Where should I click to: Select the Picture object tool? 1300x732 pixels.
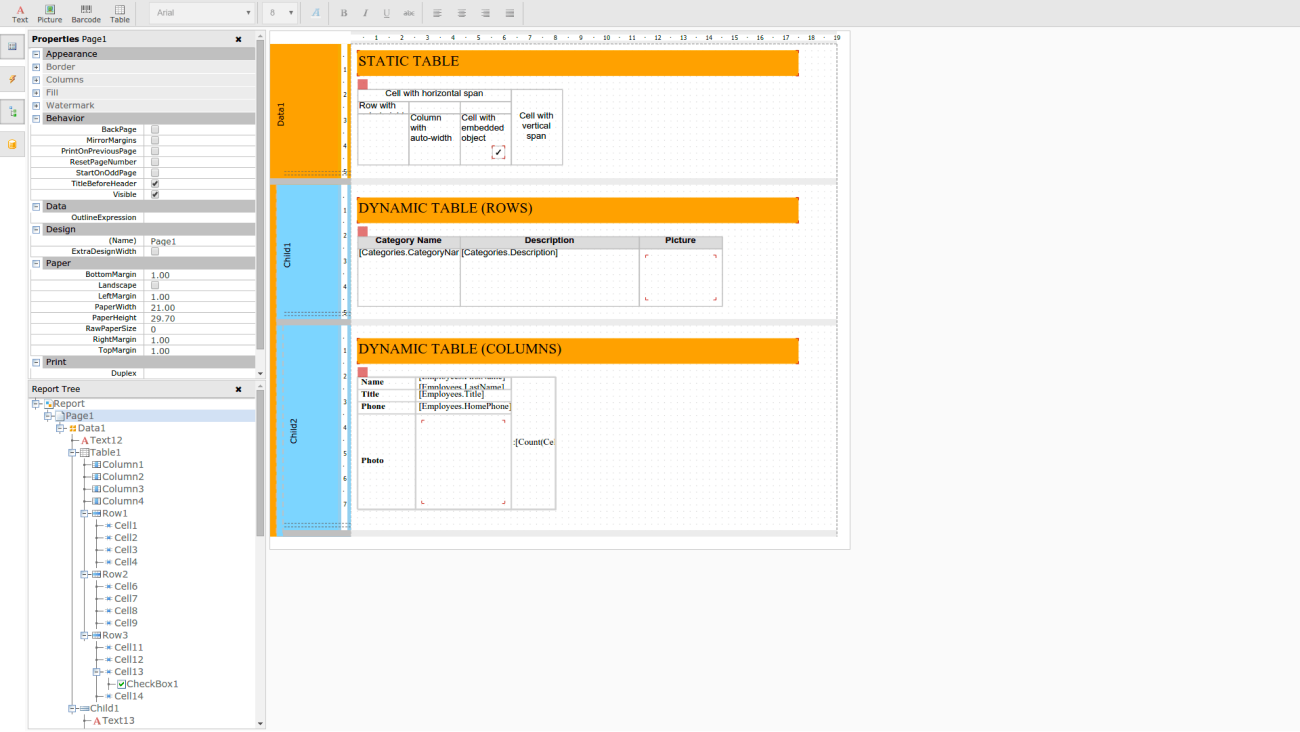[49, 13]
